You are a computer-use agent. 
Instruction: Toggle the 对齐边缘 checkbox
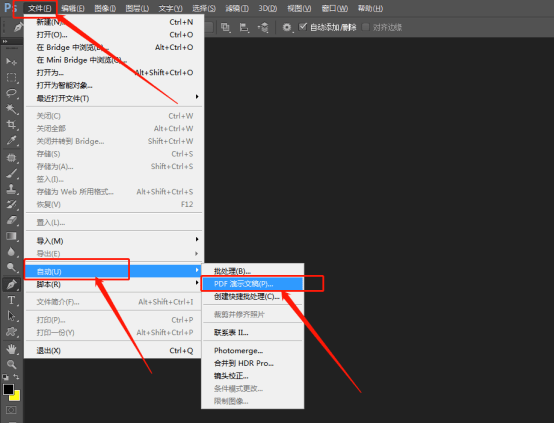[366, 27]
